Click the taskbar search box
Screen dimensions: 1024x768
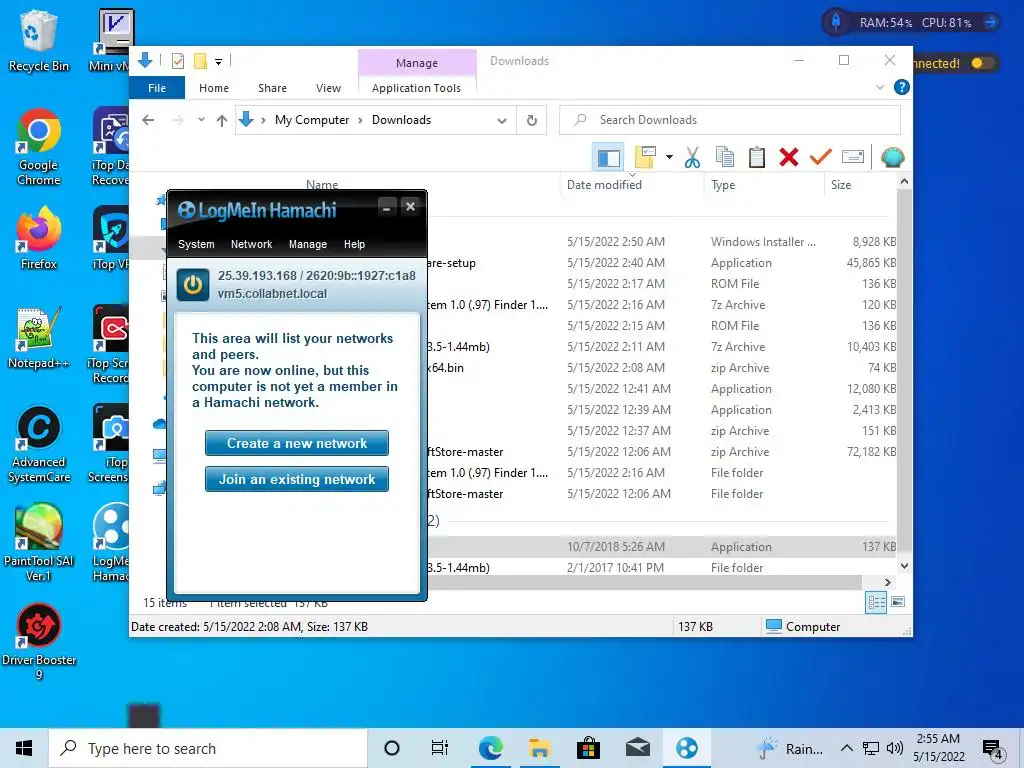[x=208, y=748]
